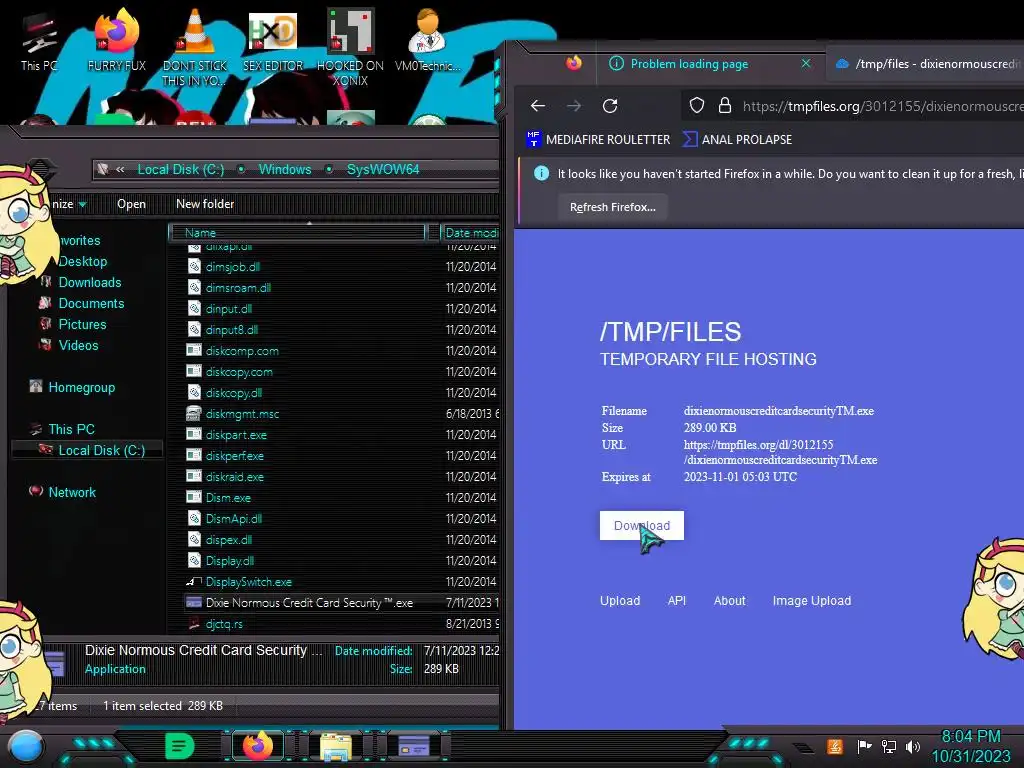The width and height of the screenshot is (1024, 768).
Task: Go forward in Firefox
Action: click(573, 106)
